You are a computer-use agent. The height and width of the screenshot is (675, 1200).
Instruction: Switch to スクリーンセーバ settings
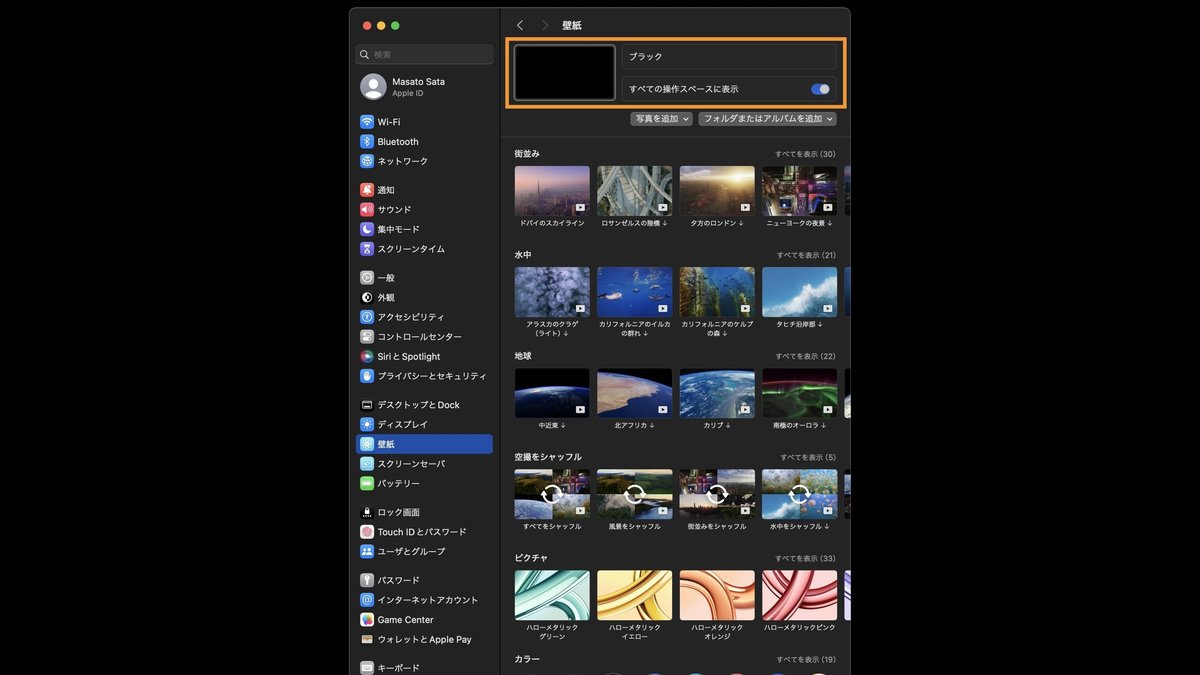403,464
